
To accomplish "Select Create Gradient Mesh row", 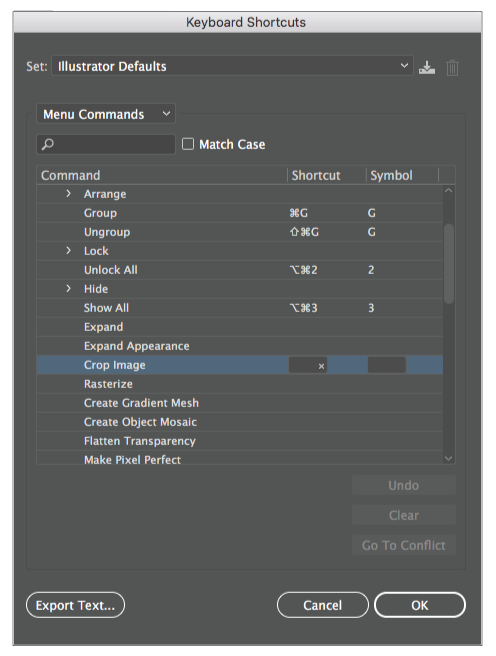I will [x=240, y=403].
